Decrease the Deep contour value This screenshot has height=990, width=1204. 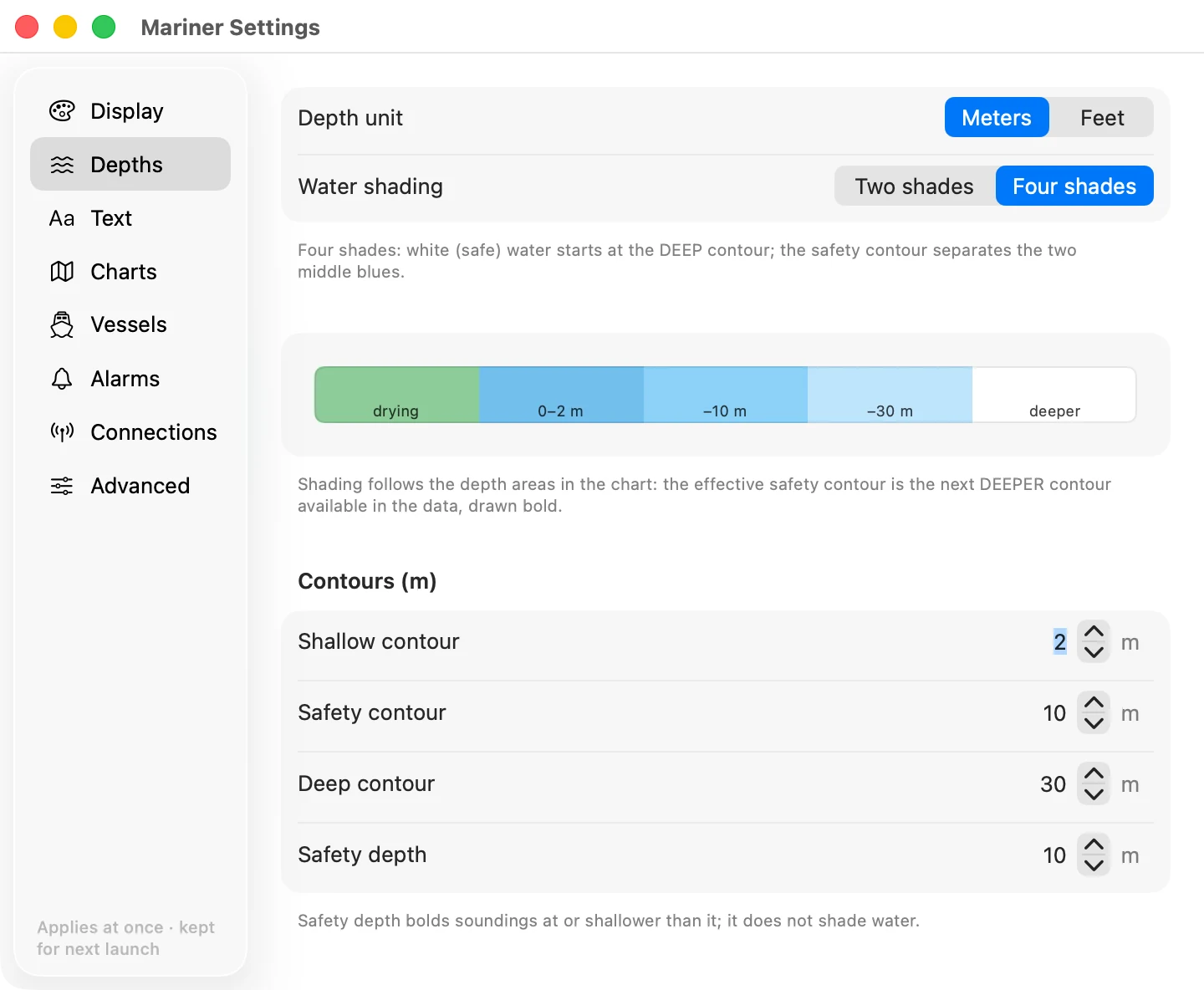click(1094, 794)
